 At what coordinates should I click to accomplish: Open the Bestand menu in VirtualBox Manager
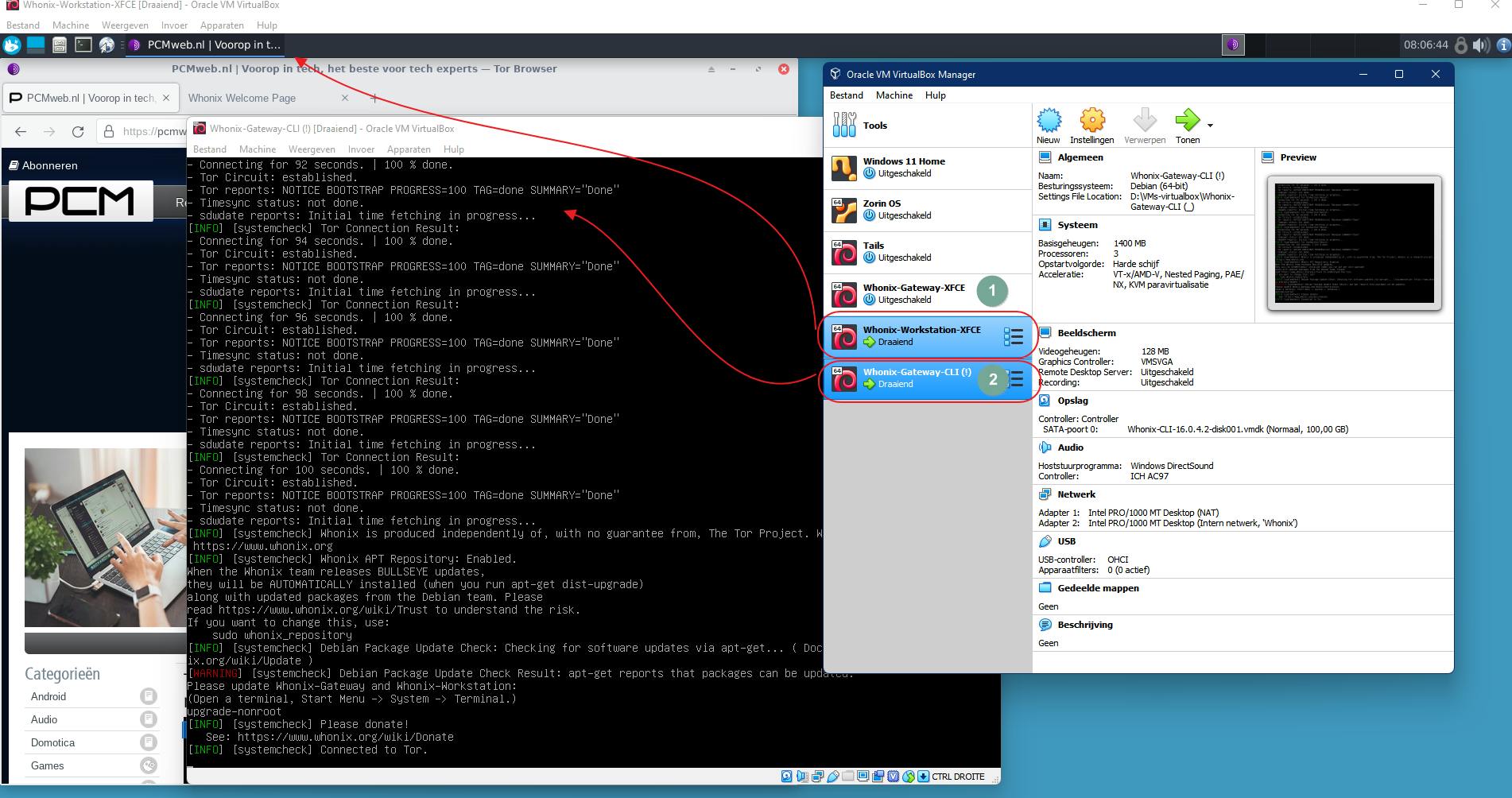click(x=846, y=95)
